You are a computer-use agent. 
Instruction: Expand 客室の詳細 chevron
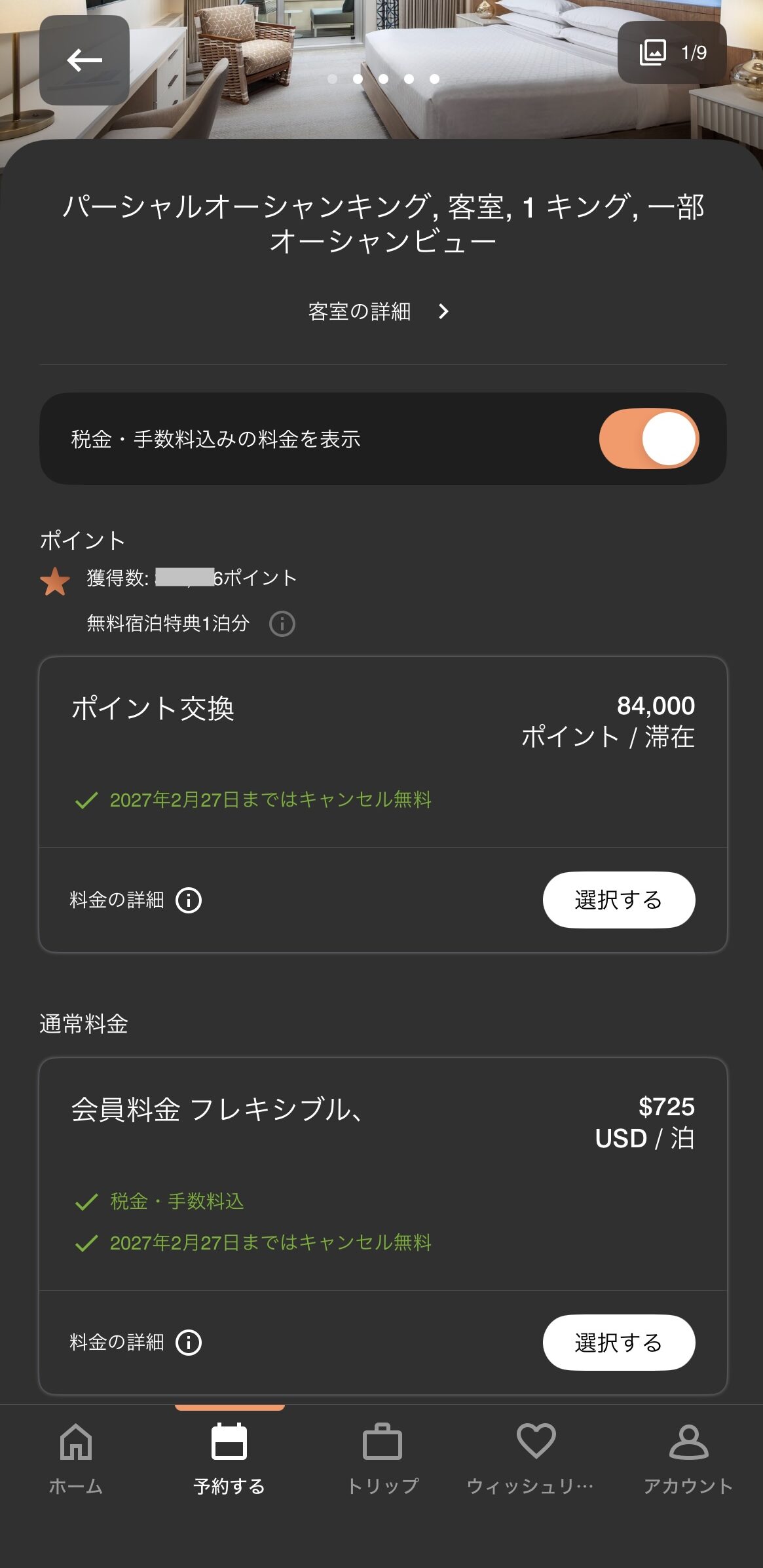(443, 311)
